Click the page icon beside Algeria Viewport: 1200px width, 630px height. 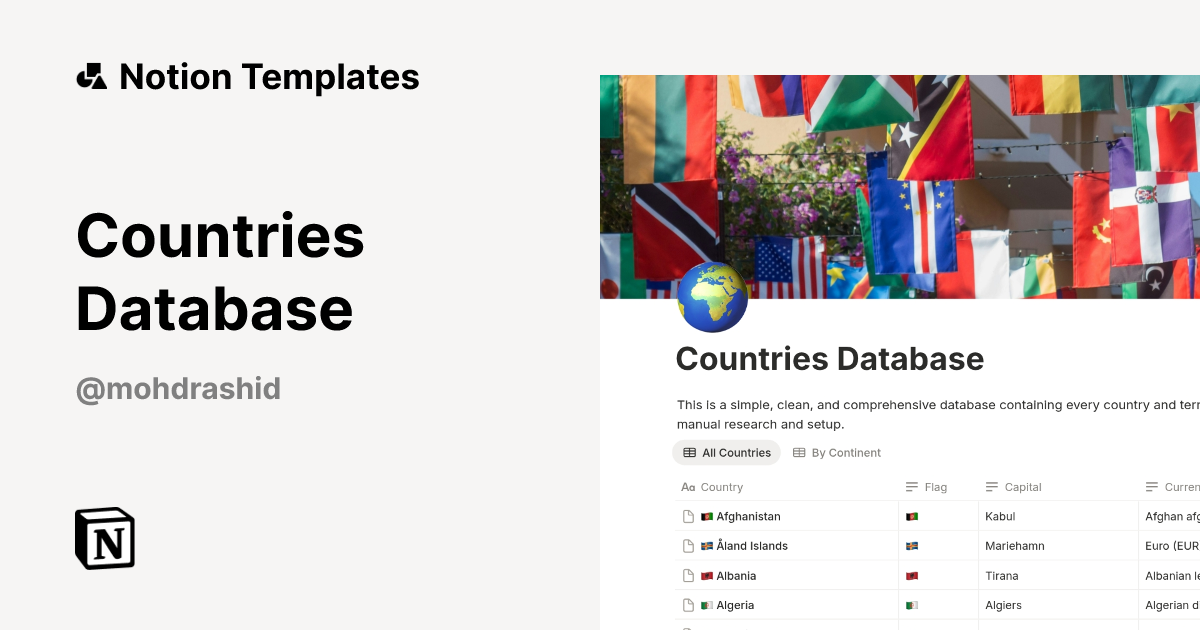click(x=688, y=605)
